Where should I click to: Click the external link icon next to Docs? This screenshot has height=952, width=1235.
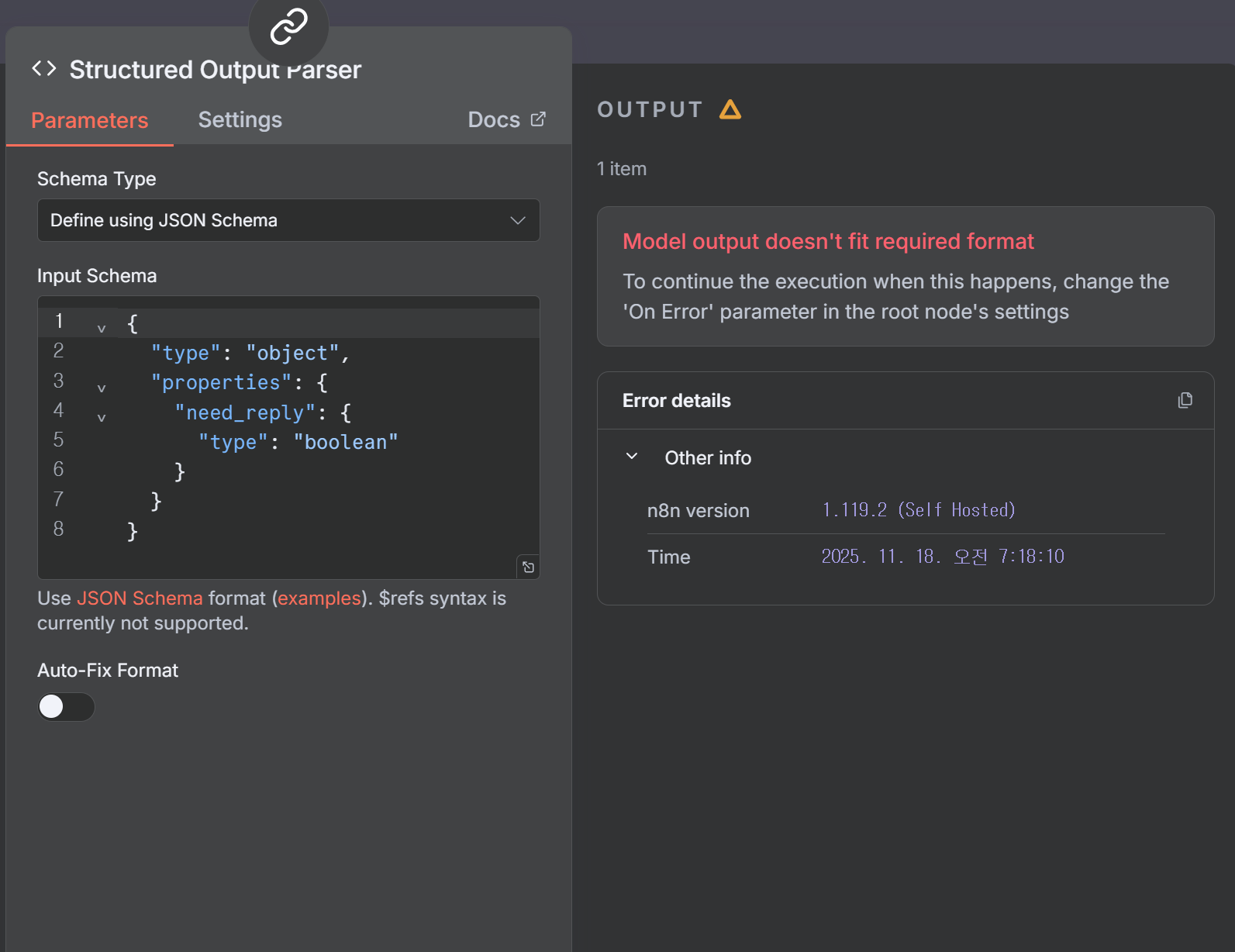(x=538, y=119)
